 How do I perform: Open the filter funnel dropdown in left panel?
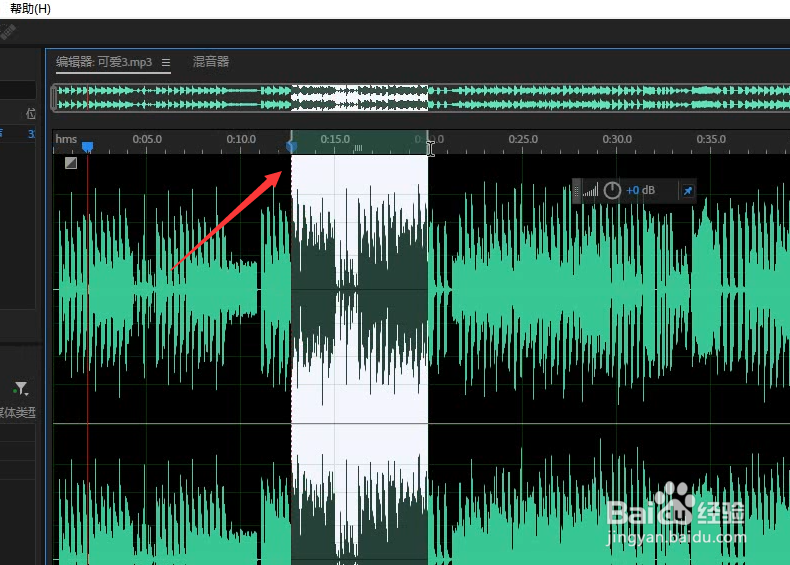click(x=21, y=389)
